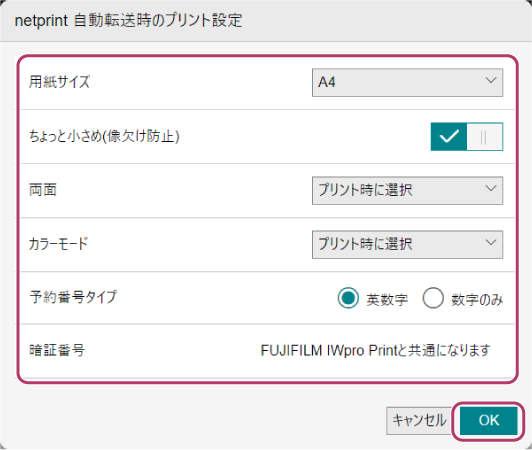
Task: Click the grip handle of the toggle switch
Action: [484, 137]
